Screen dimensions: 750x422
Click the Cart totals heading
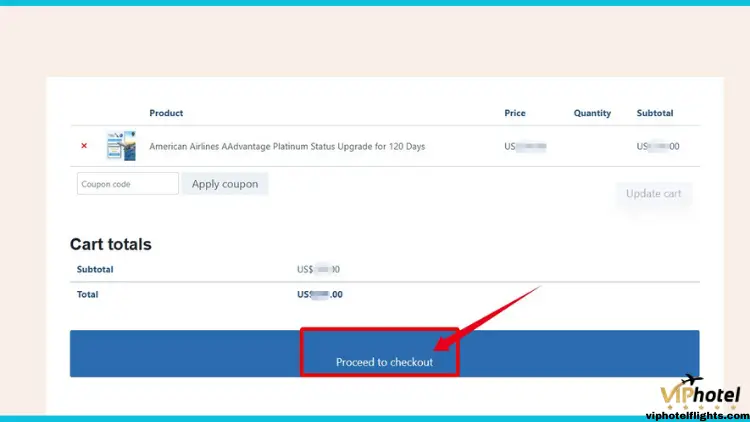[110, 244]
